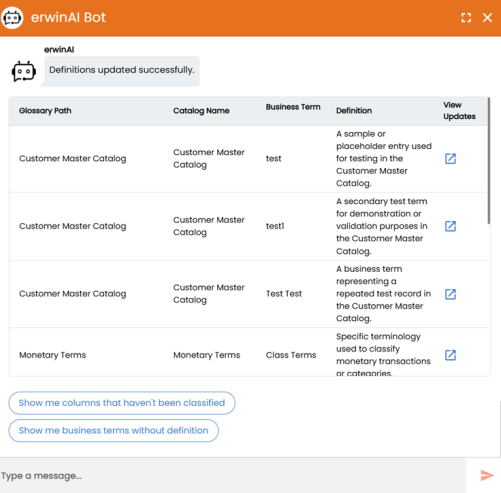Click the Business Term column header
The image size is (501, 493).
click(293, 107)
